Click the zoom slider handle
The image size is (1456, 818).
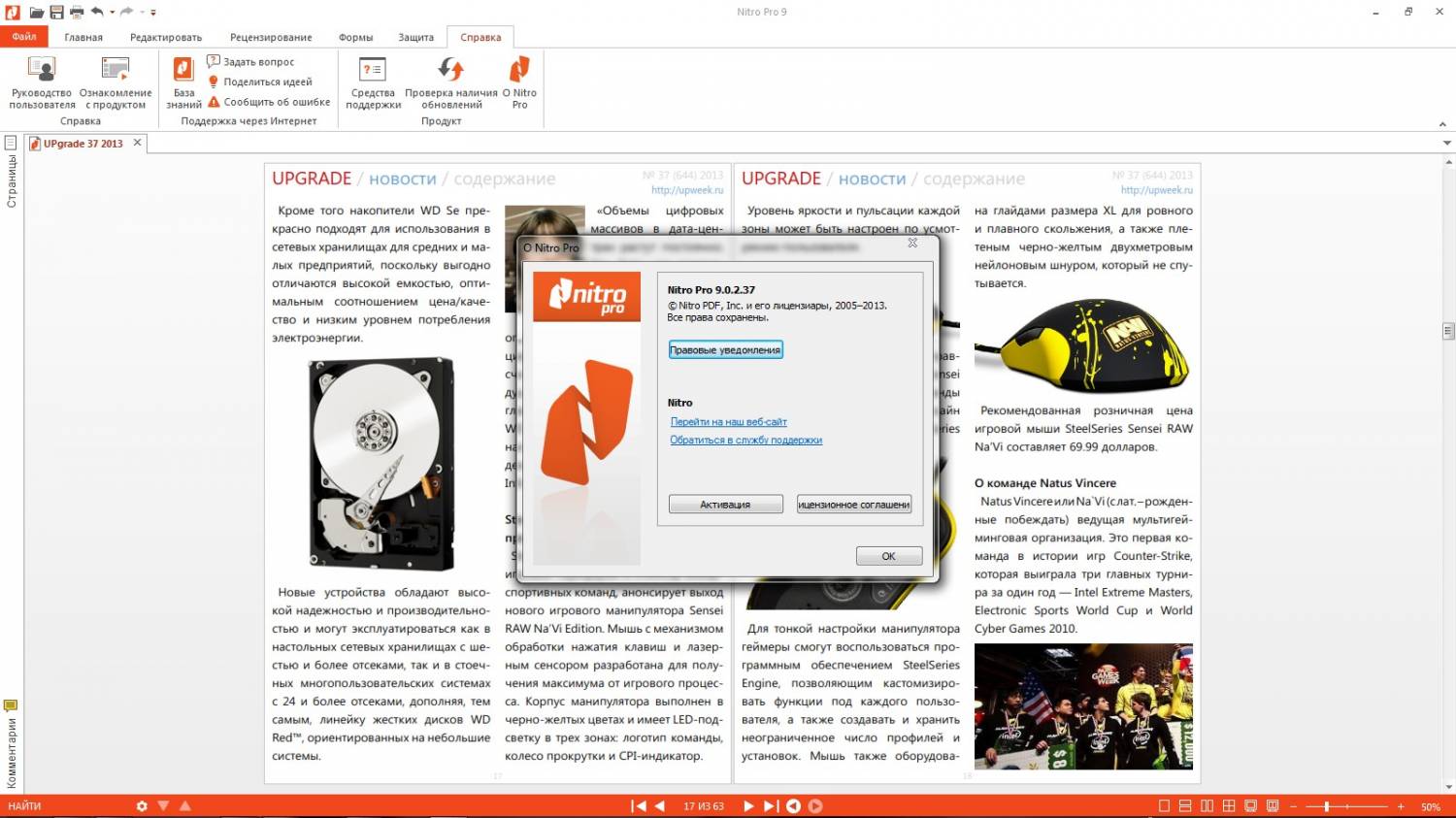pyautogui.click(x=1326, y=806)
